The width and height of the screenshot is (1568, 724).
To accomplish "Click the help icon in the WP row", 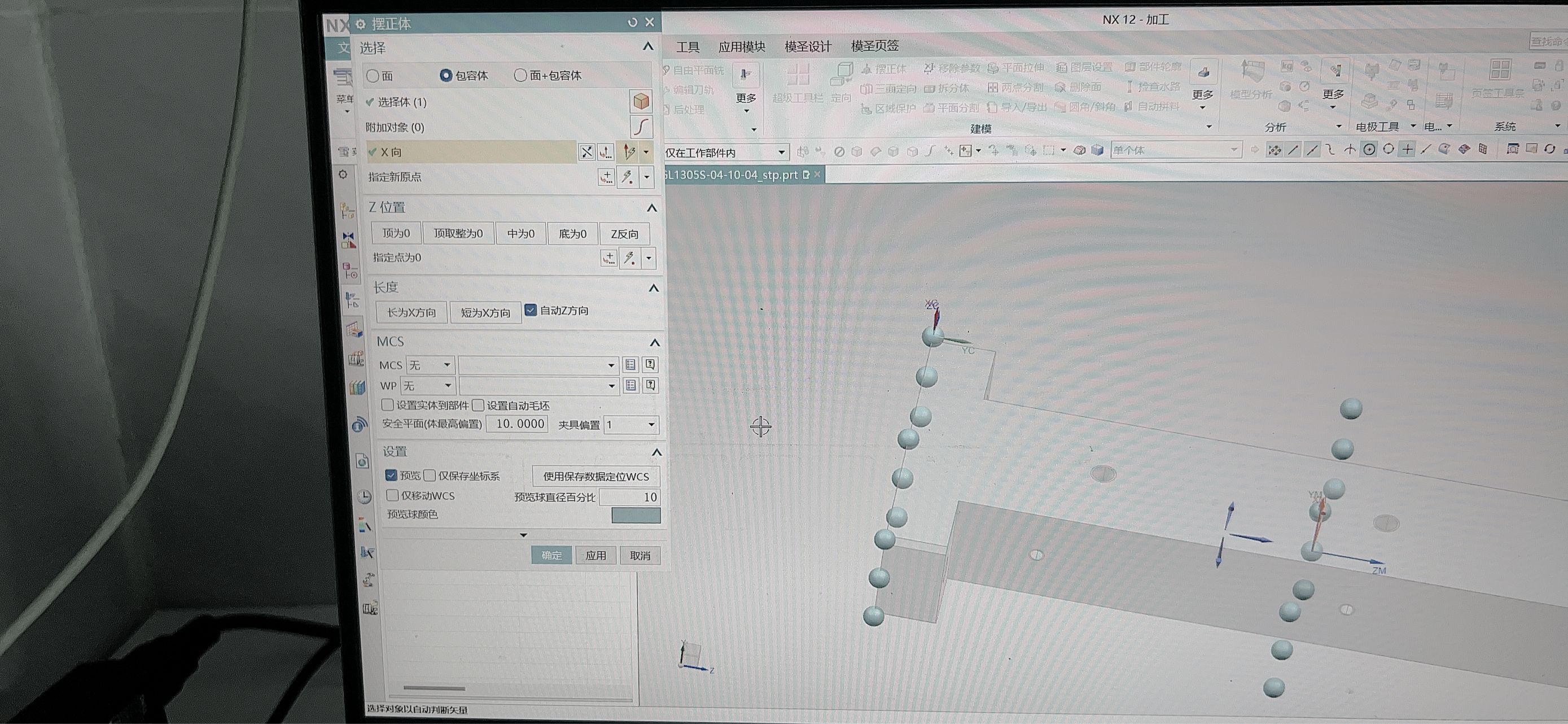I will point(651,386).
